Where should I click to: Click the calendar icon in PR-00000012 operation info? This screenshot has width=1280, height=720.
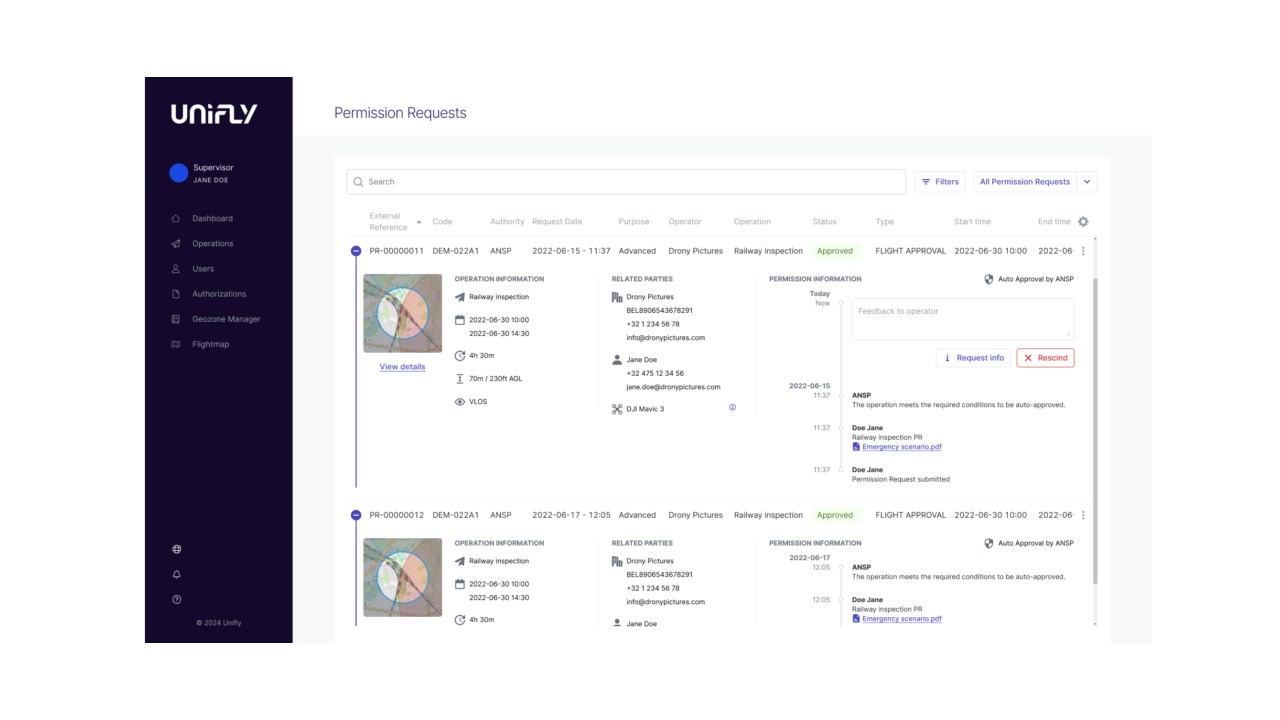460,584
